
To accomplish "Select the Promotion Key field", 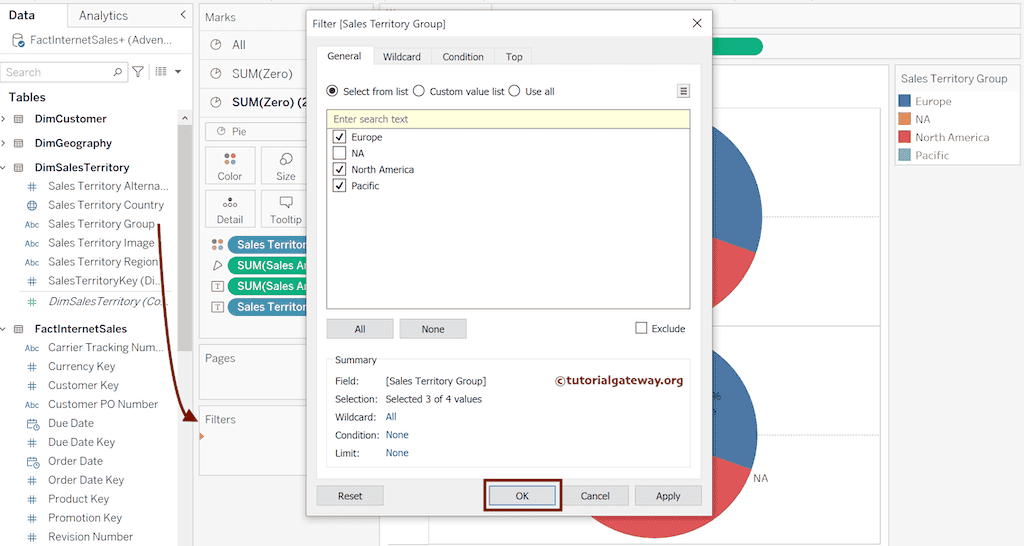I will click(85, 518).
